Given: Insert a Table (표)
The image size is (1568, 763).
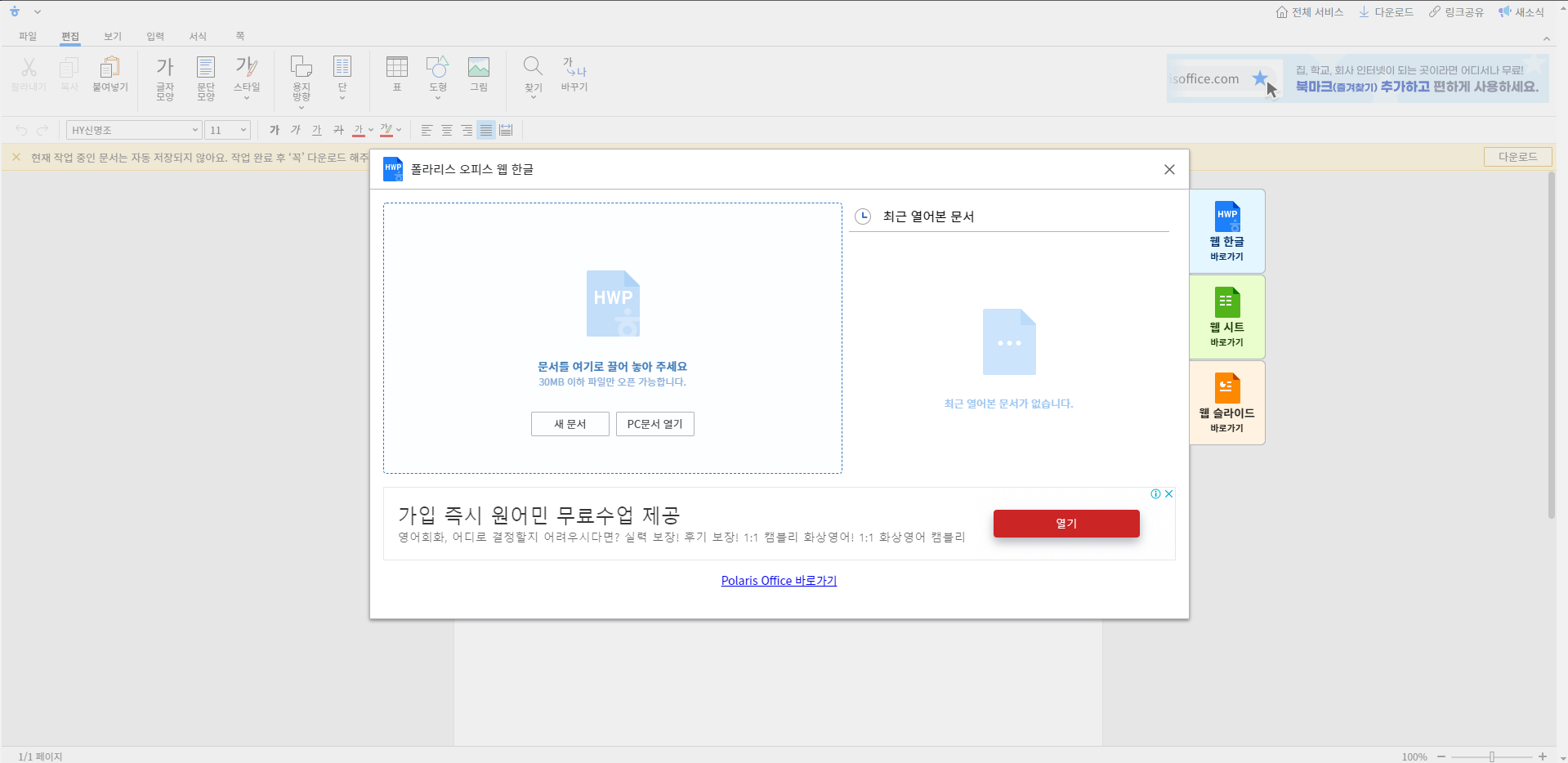Looking at the screenshot, I should tap(397, 74).
